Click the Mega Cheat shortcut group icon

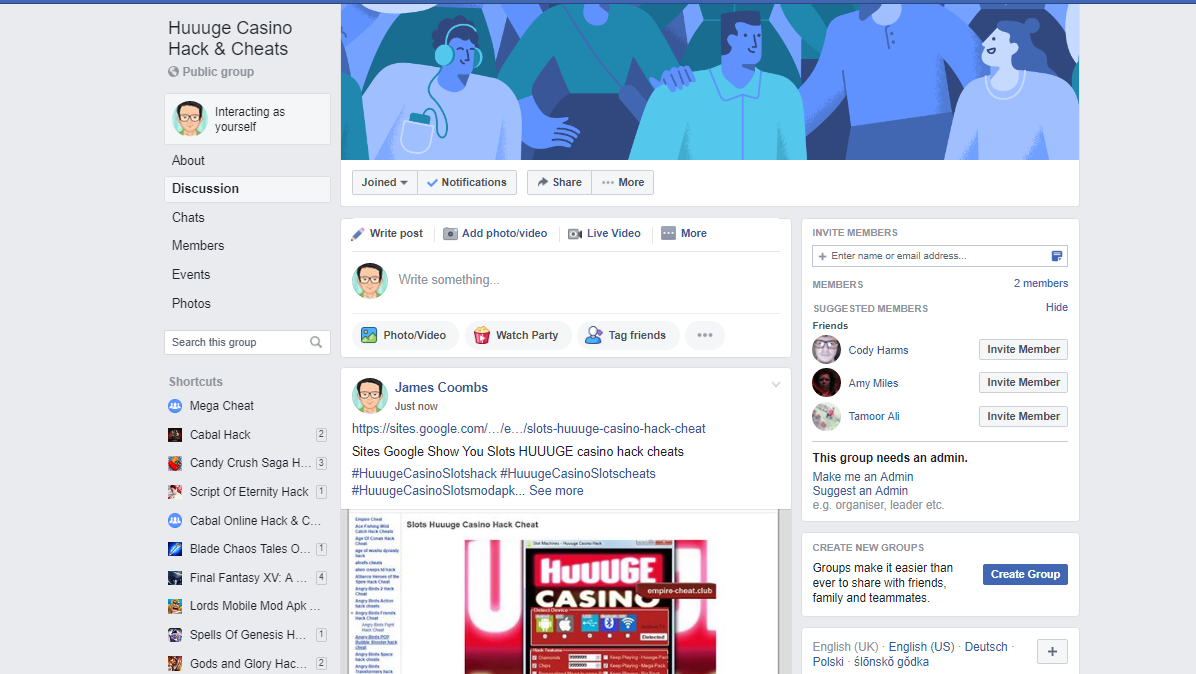pyautogui.click(x=175, y=406)
